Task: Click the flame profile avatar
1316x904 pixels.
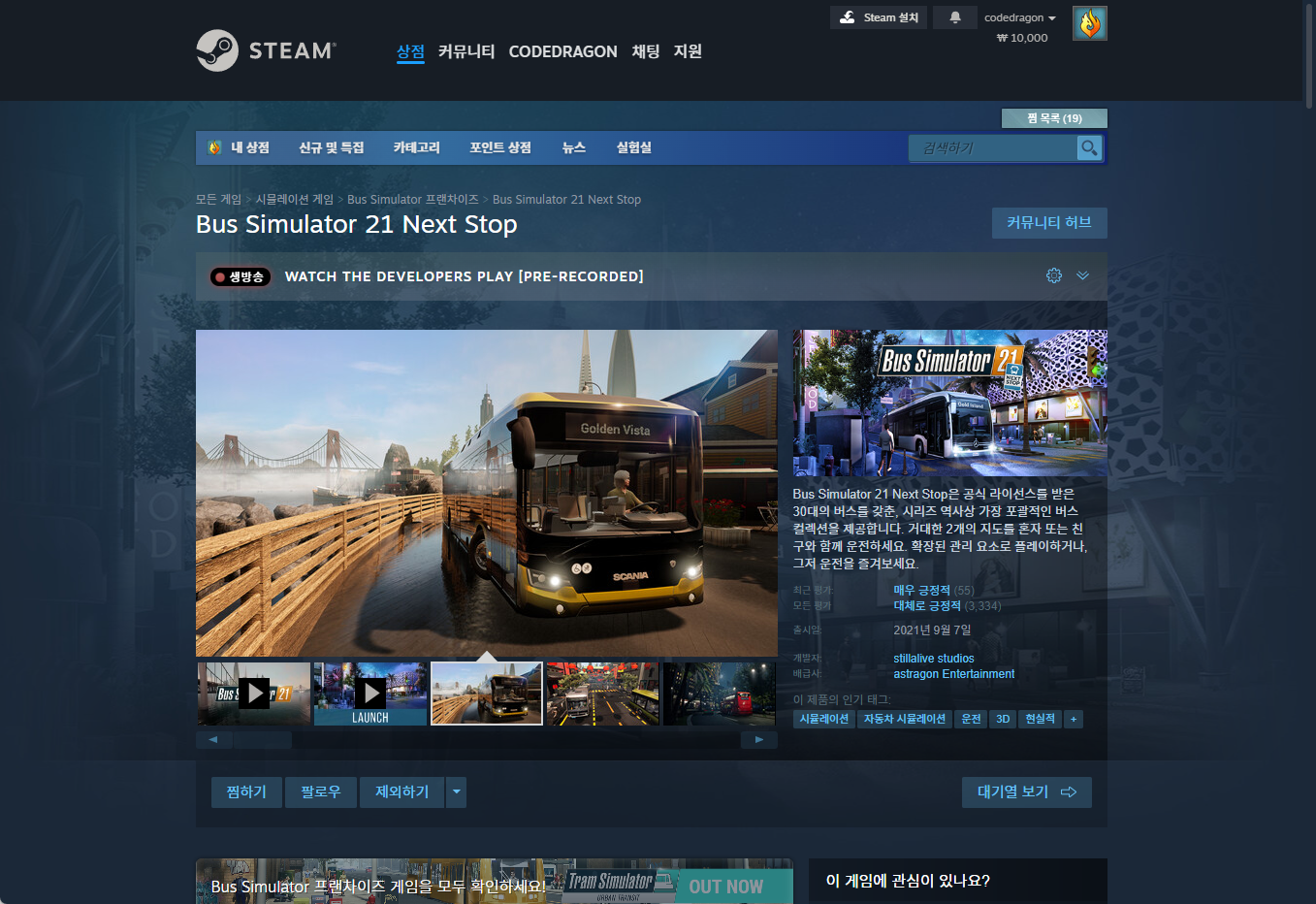Action: (x=1090, y=23)
